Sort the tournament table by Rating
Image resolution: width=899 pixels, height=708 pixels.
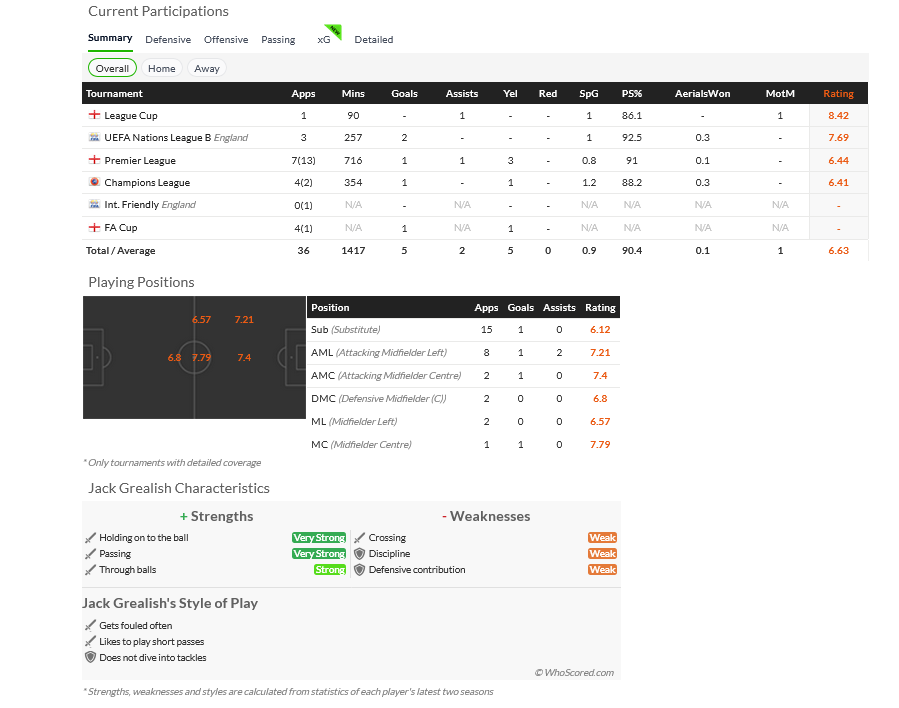(838, 93)
